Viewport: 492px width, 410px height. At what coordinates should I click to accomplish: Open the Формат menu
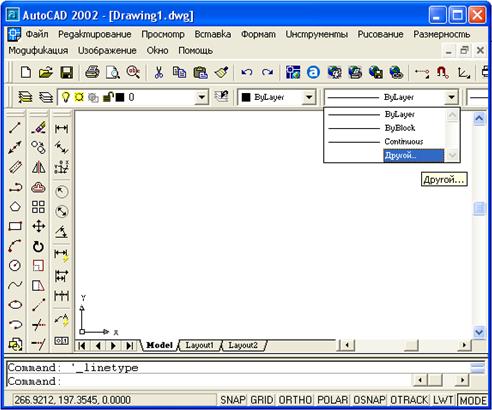point(258,34)
